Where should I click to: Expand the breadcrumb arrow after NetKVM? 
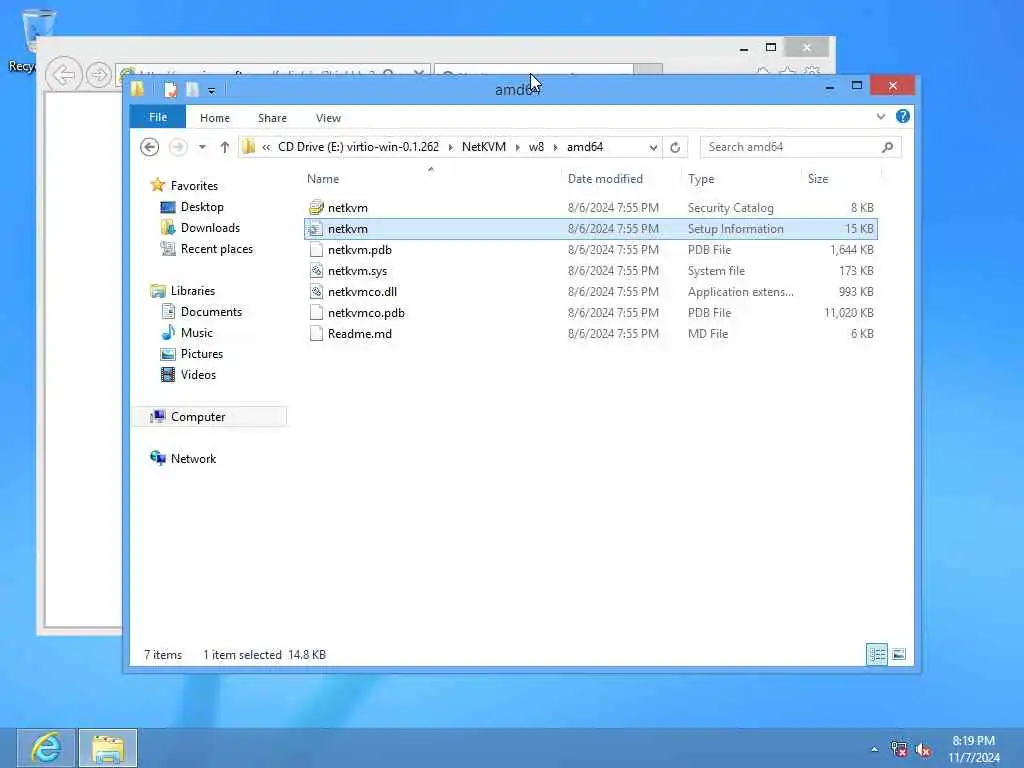click(517, 147)
